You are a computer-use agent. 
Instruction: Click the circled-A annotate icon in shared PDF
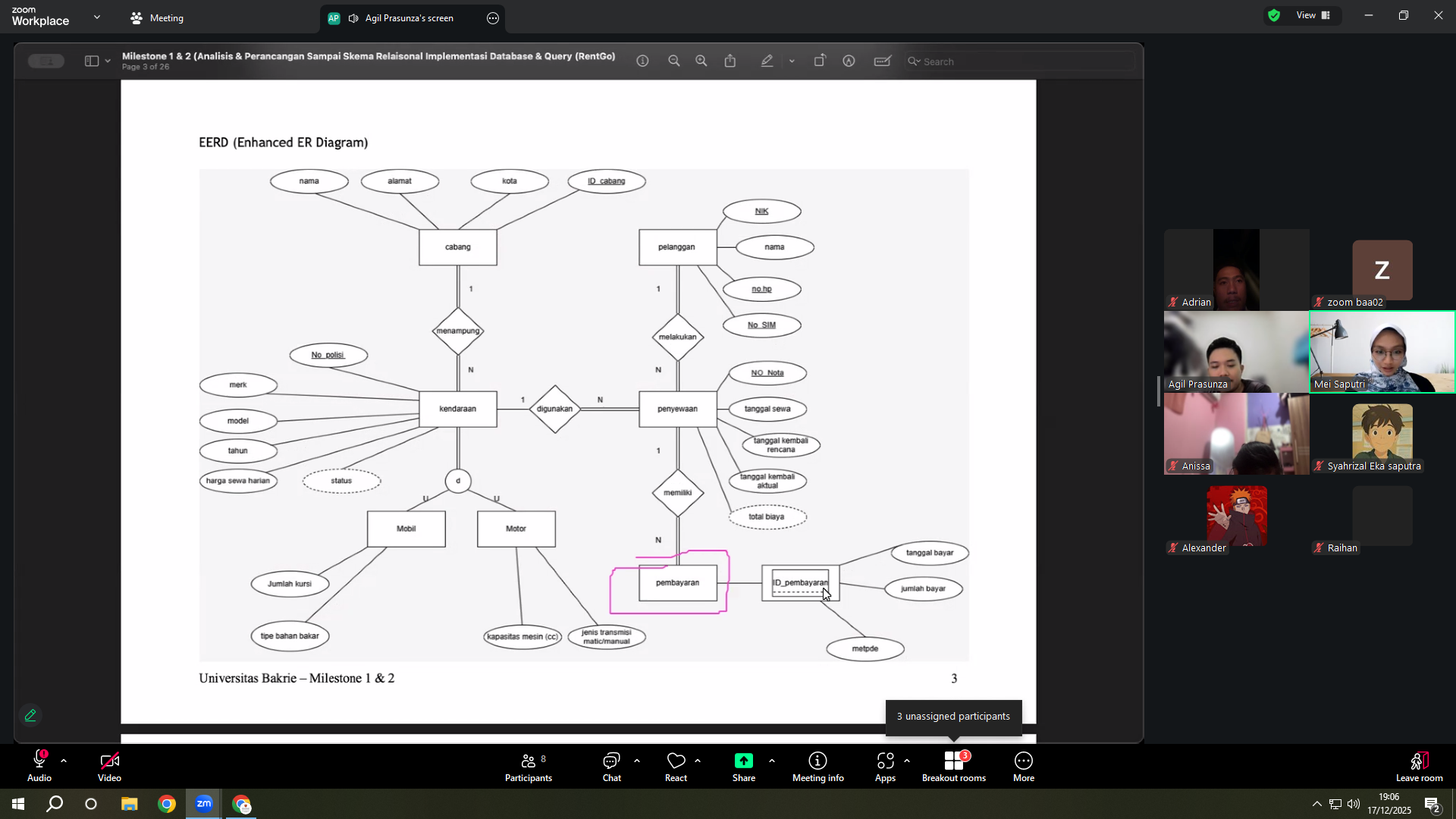tap(849, 61)
